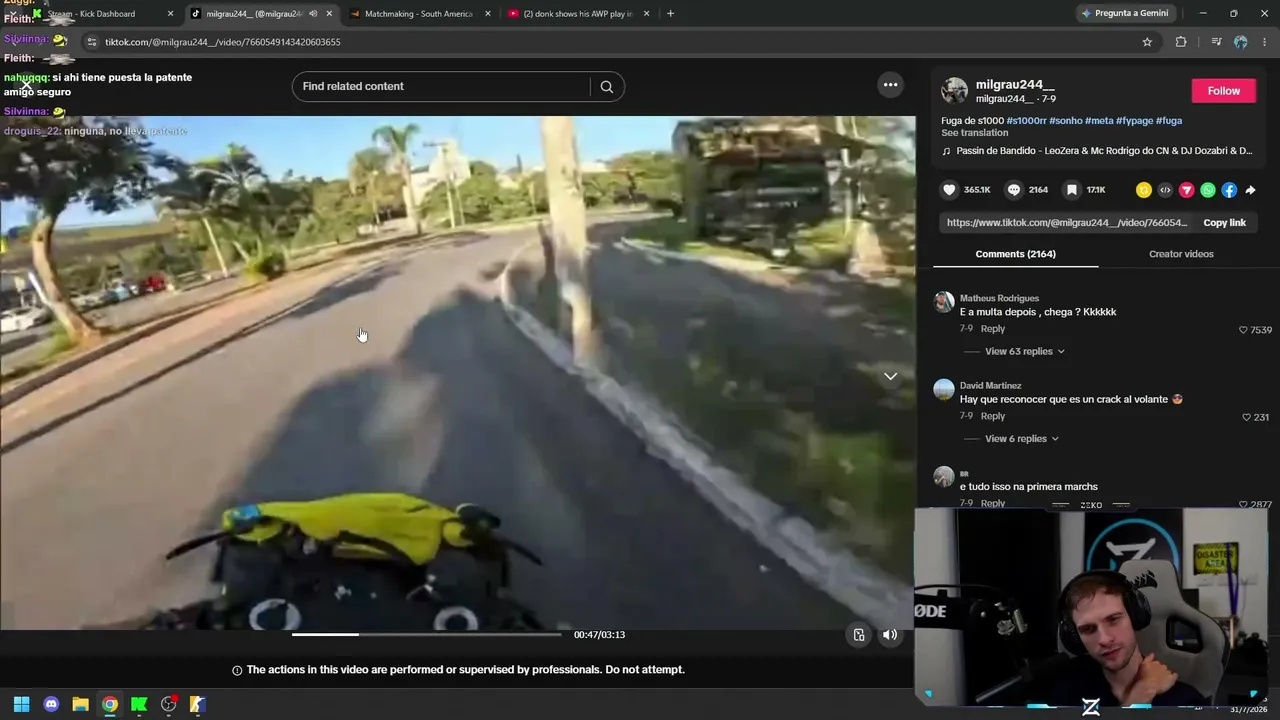Like Matheus Rodrigues' comment

click(1243, 330)
